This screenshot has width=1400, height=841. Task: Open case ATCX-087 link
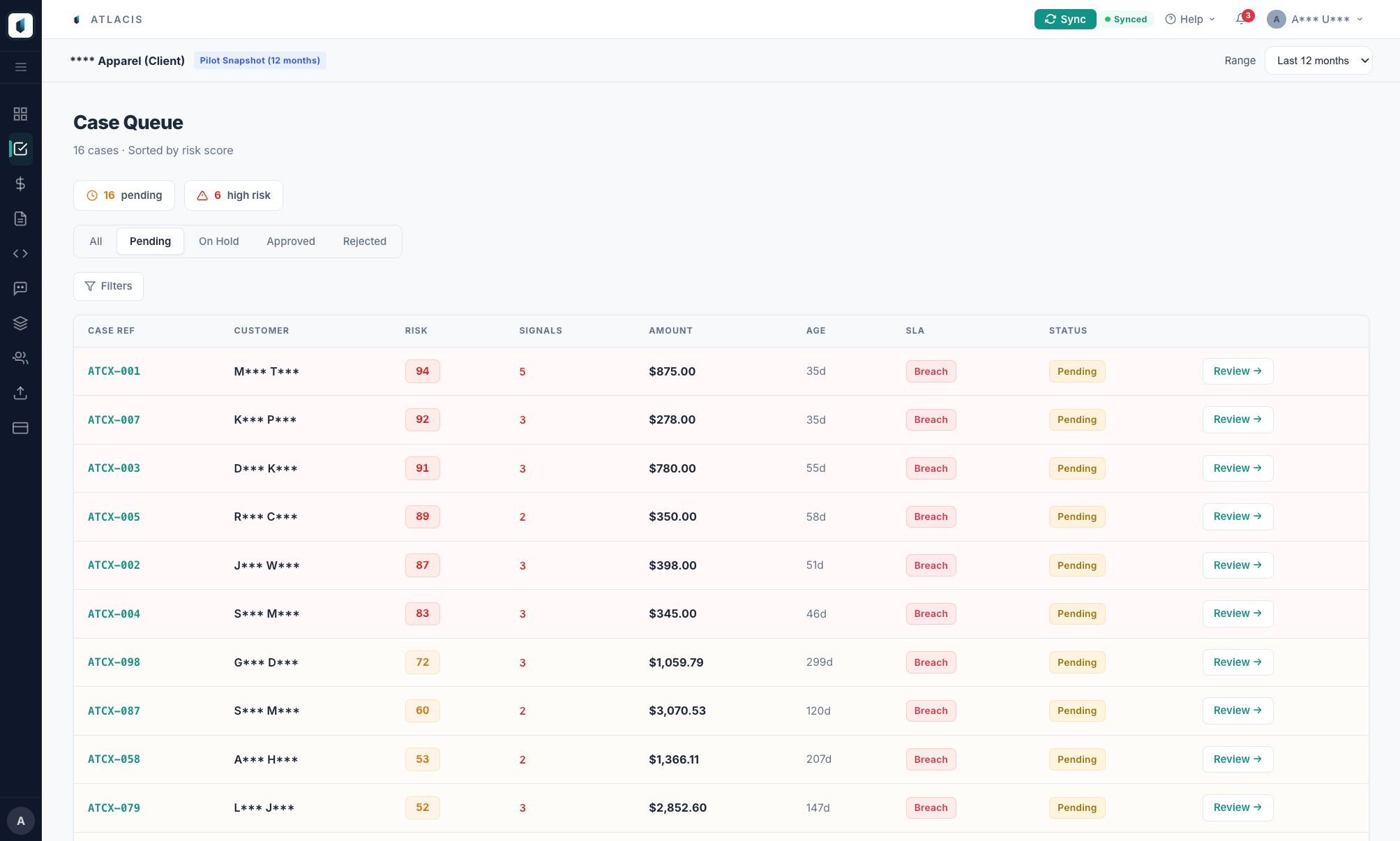pyautogui.click(x=114, y=711)
